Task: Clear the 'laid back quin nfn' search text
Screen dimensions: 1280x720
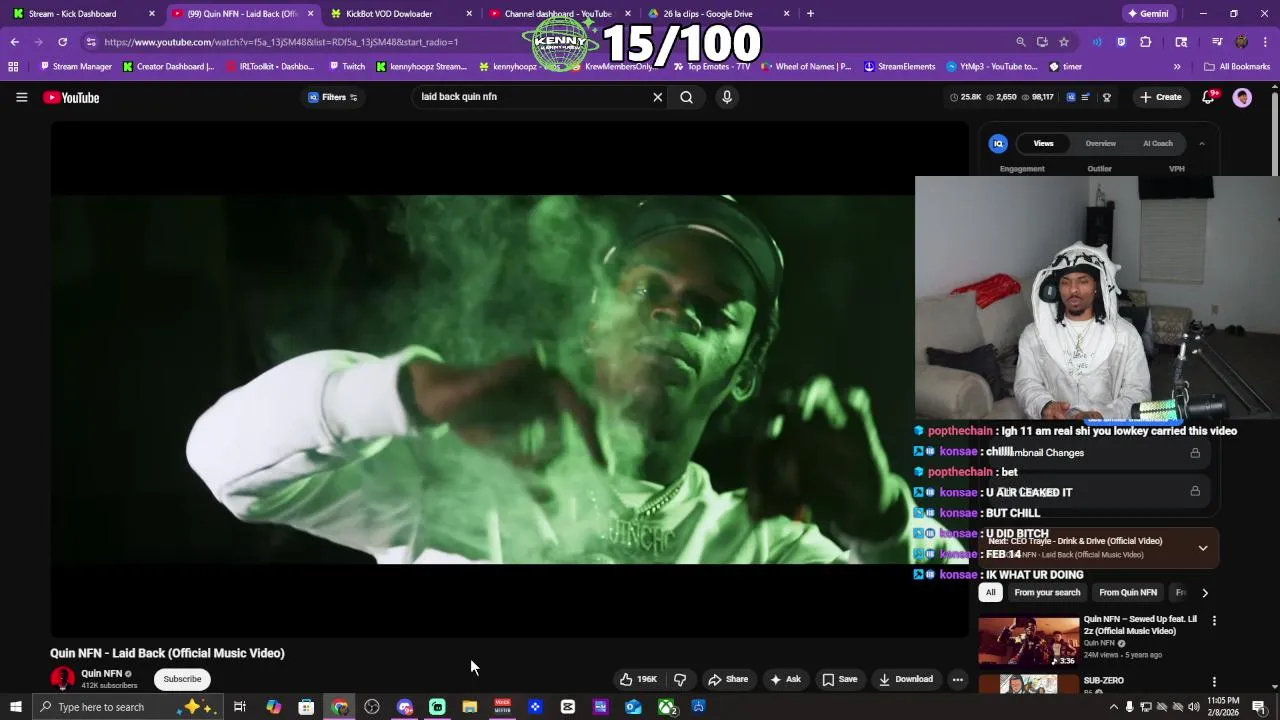Action: click(x=657, y=97)
